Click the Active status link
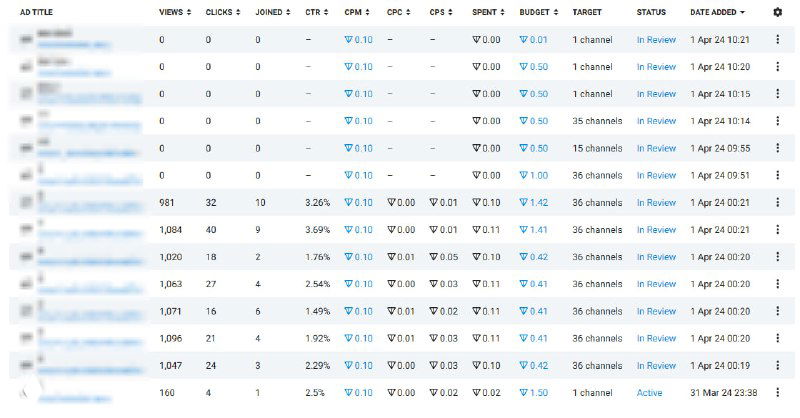This screenshot has height=418, width=800. (649, 393)
